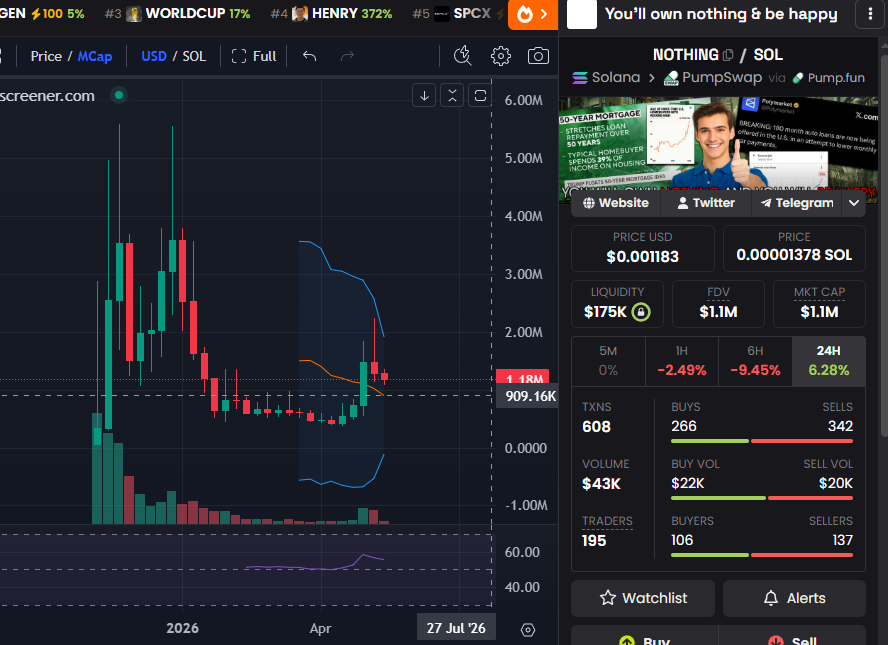This screenshot has height=645, width=888.
Task: Open the time axis settings icon
Action: pyautogui.click(x=528, y=630)
